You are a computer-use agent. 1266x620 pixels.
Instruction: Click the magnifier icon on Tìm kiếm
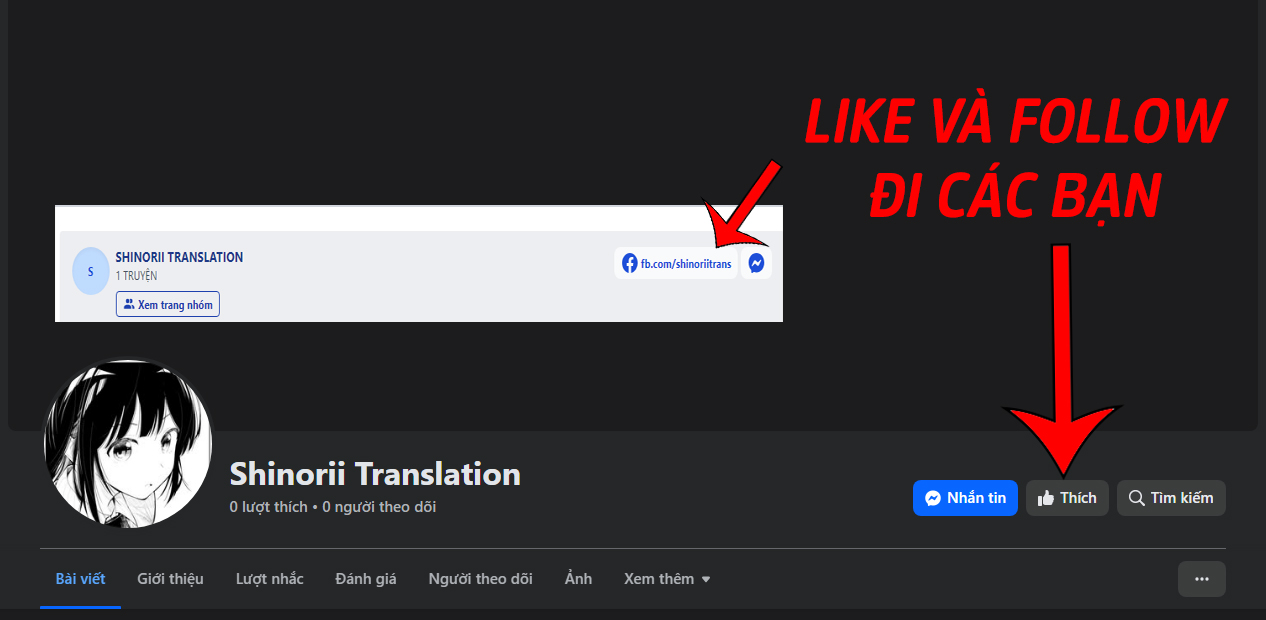click(1136, 498)
